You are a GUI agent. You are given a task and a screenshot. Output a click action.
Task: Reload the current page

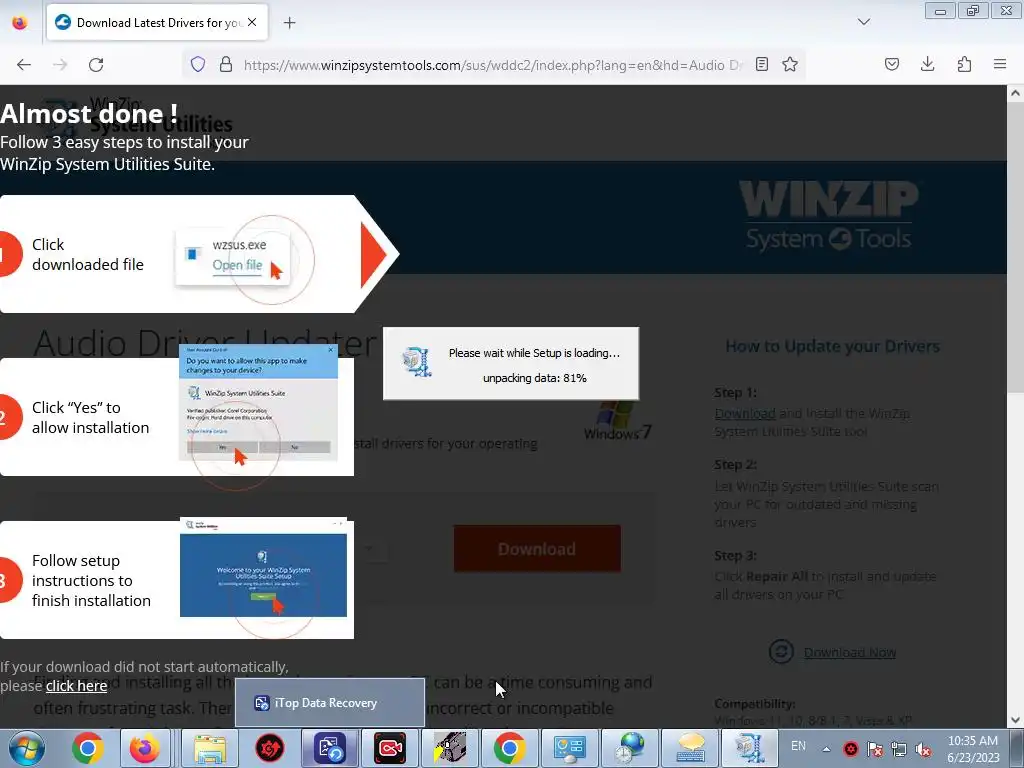(96, 65)
